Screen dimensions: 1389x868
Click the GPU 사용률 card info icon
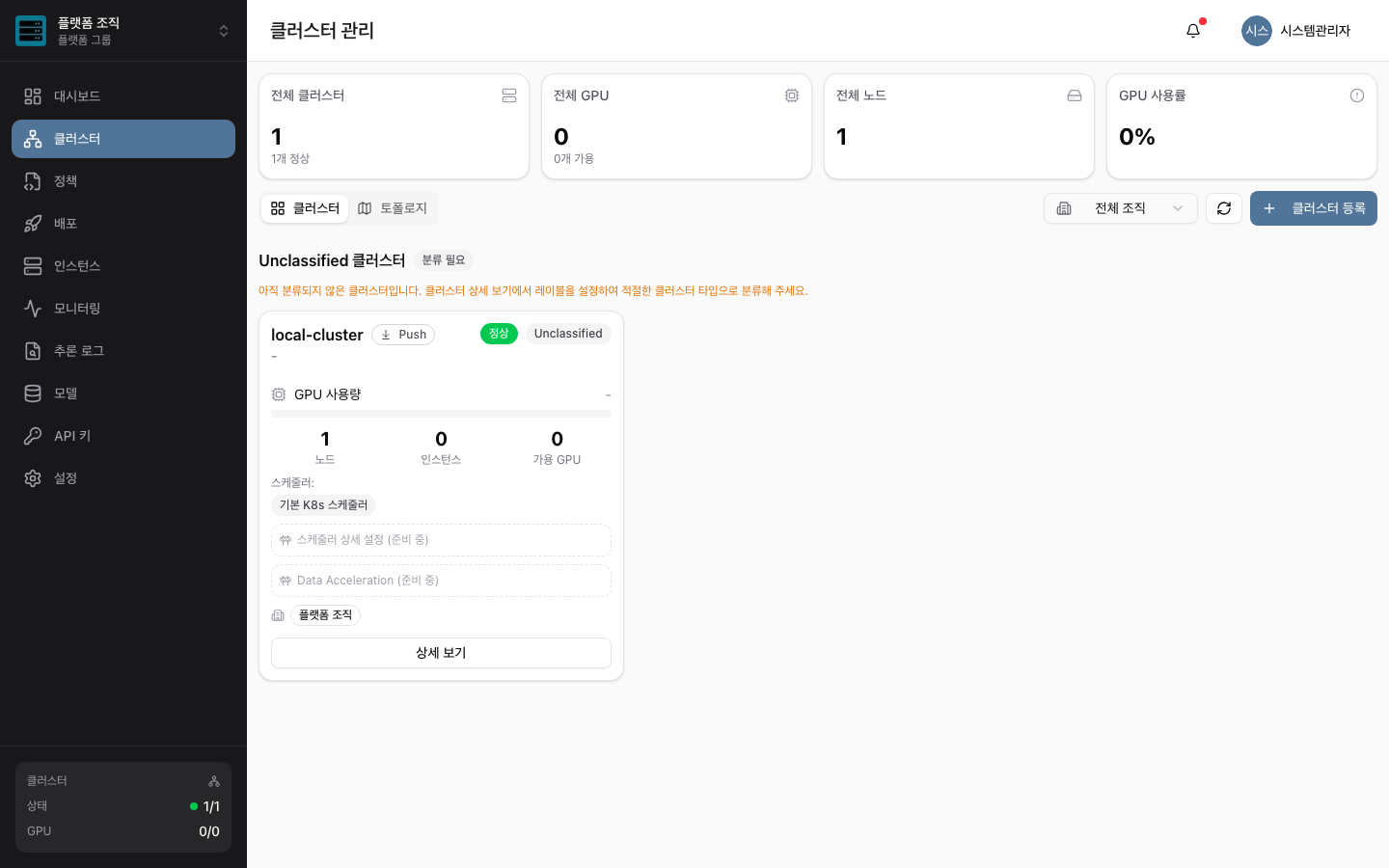[x=1357, y=95]
